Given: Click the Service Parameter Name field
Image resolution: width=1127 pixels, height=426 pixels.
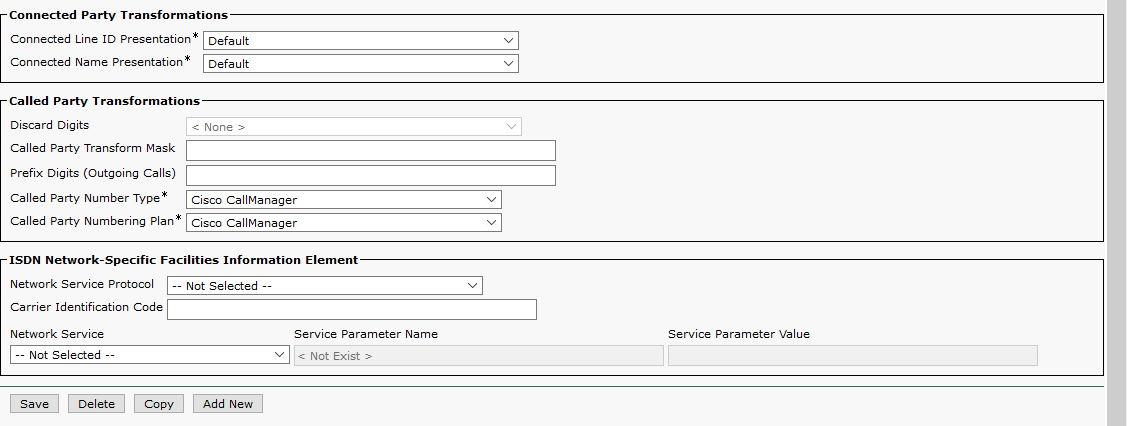Looking at the screenshot, I should pos(478,356).
